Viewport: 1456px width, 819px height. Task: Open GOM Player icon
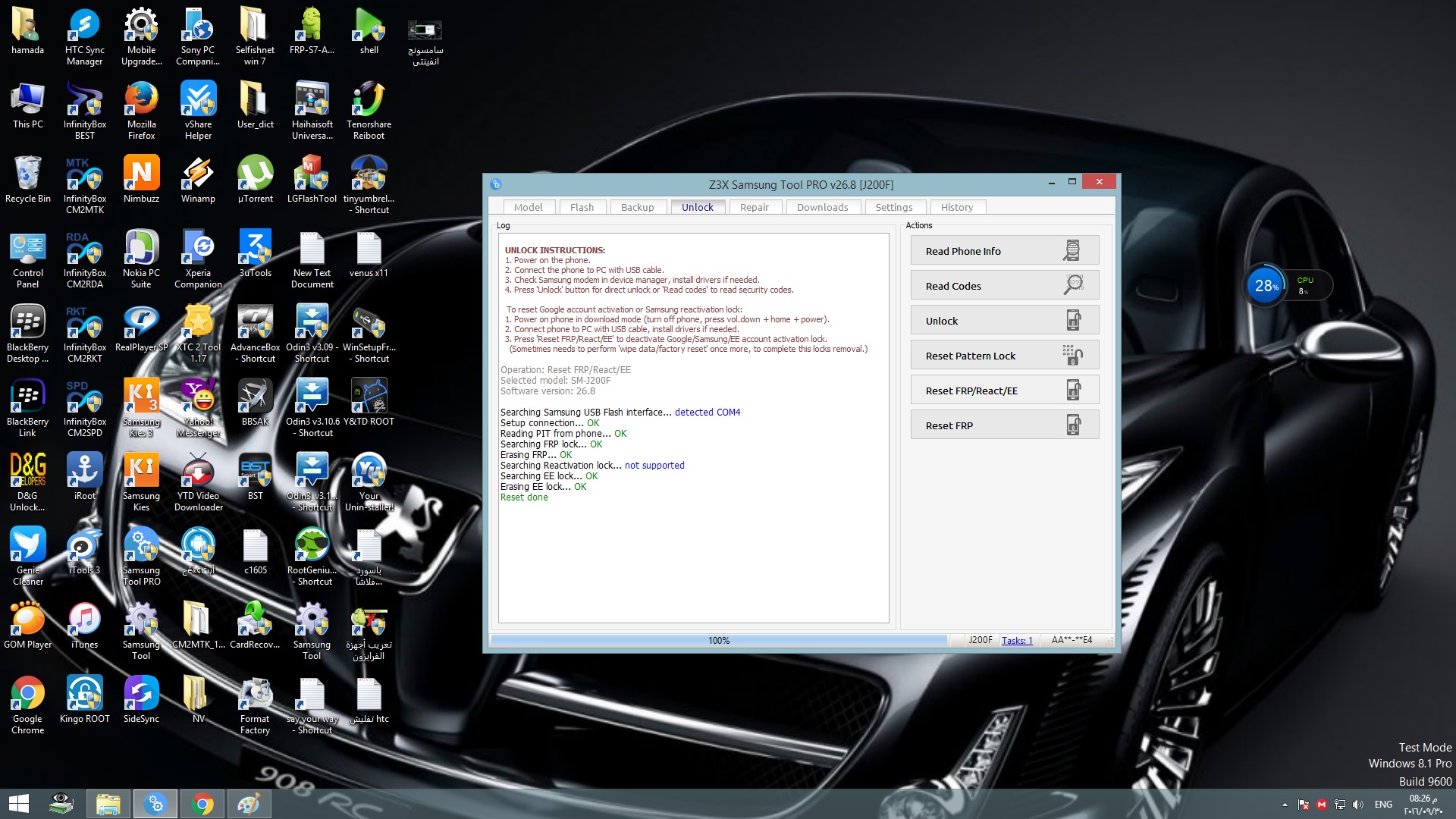27,626
